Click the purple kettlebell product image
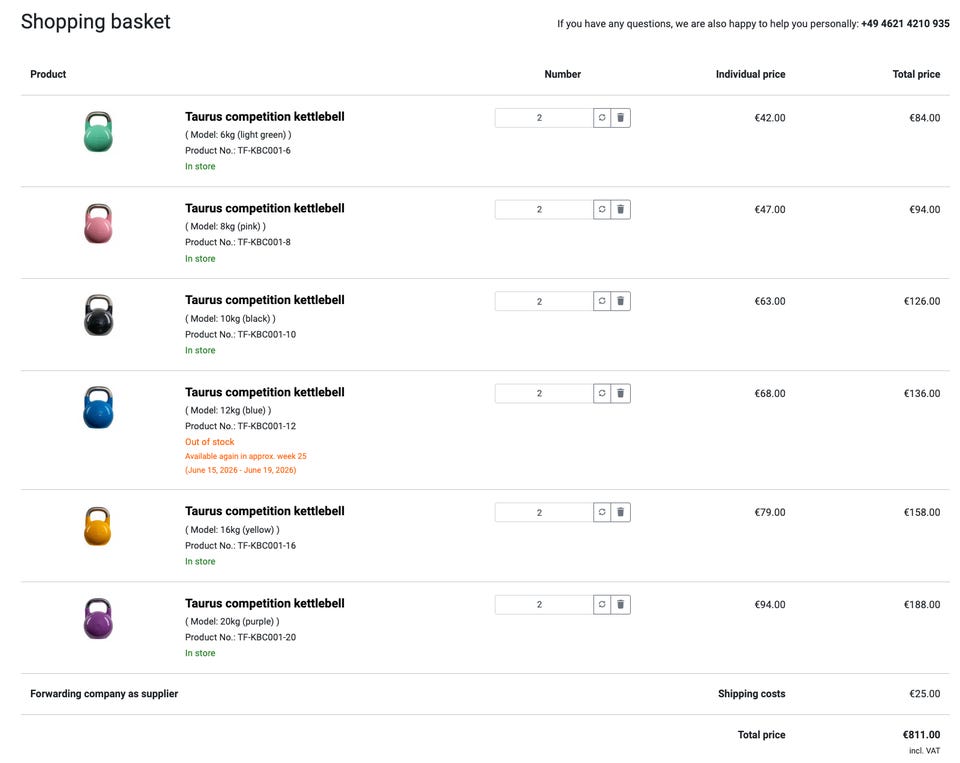Viewport: 960px width, 763px height. pyautogui.click(x=98, y=618)
